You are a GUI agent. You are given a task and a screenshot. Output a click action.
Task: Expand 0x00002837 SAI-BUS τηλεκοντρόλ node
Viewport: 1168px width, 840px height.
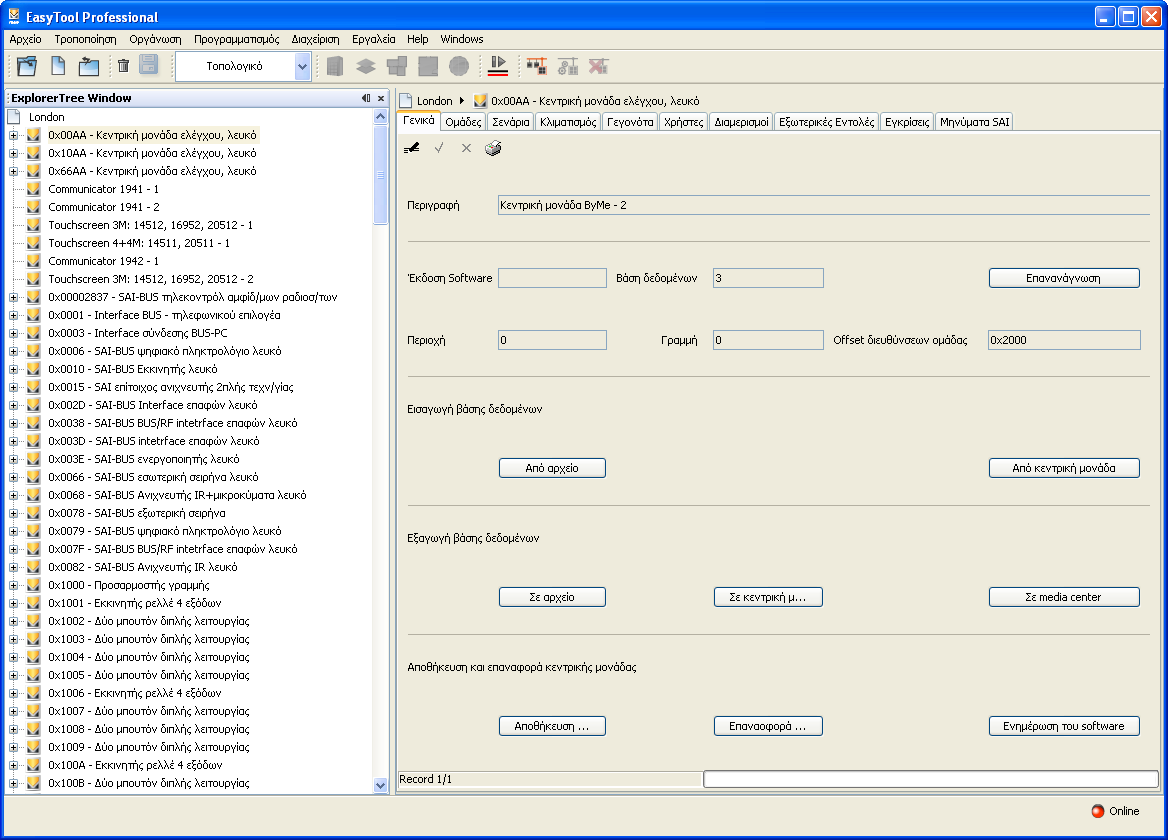pos(13,297)
